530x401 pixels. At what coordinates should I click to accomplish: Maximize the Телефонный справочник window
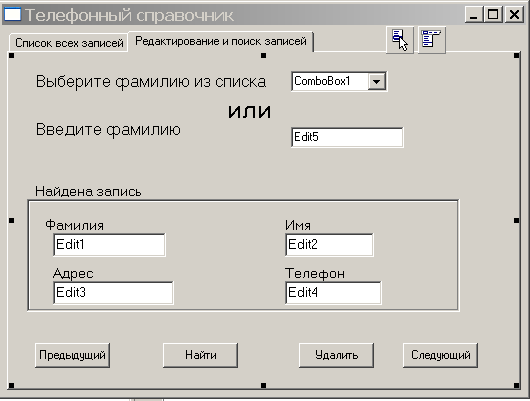[x=493, y=15]
